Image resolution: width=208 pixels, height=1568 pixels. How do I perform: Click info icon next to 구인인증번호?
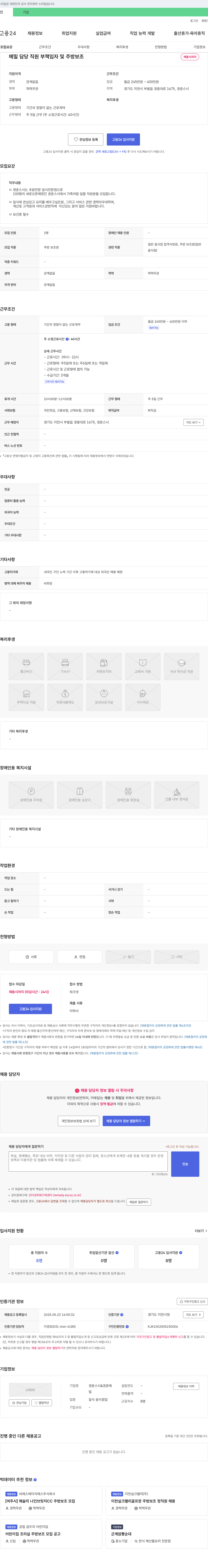(x=127, y=1326)
